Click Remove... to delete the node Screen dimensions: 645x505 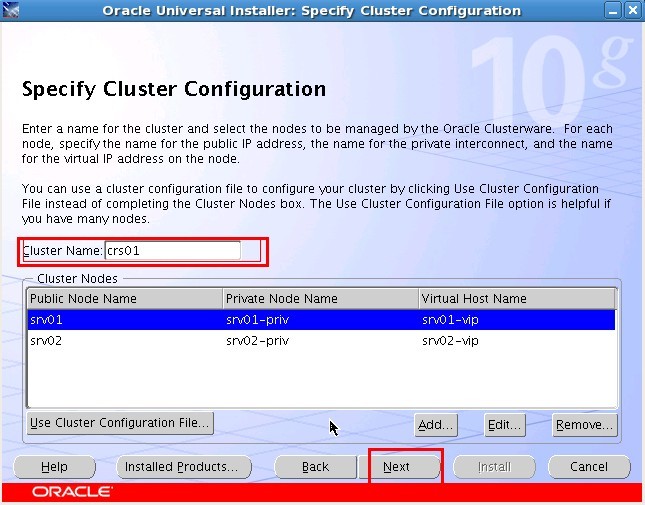[x=585, y=425]
